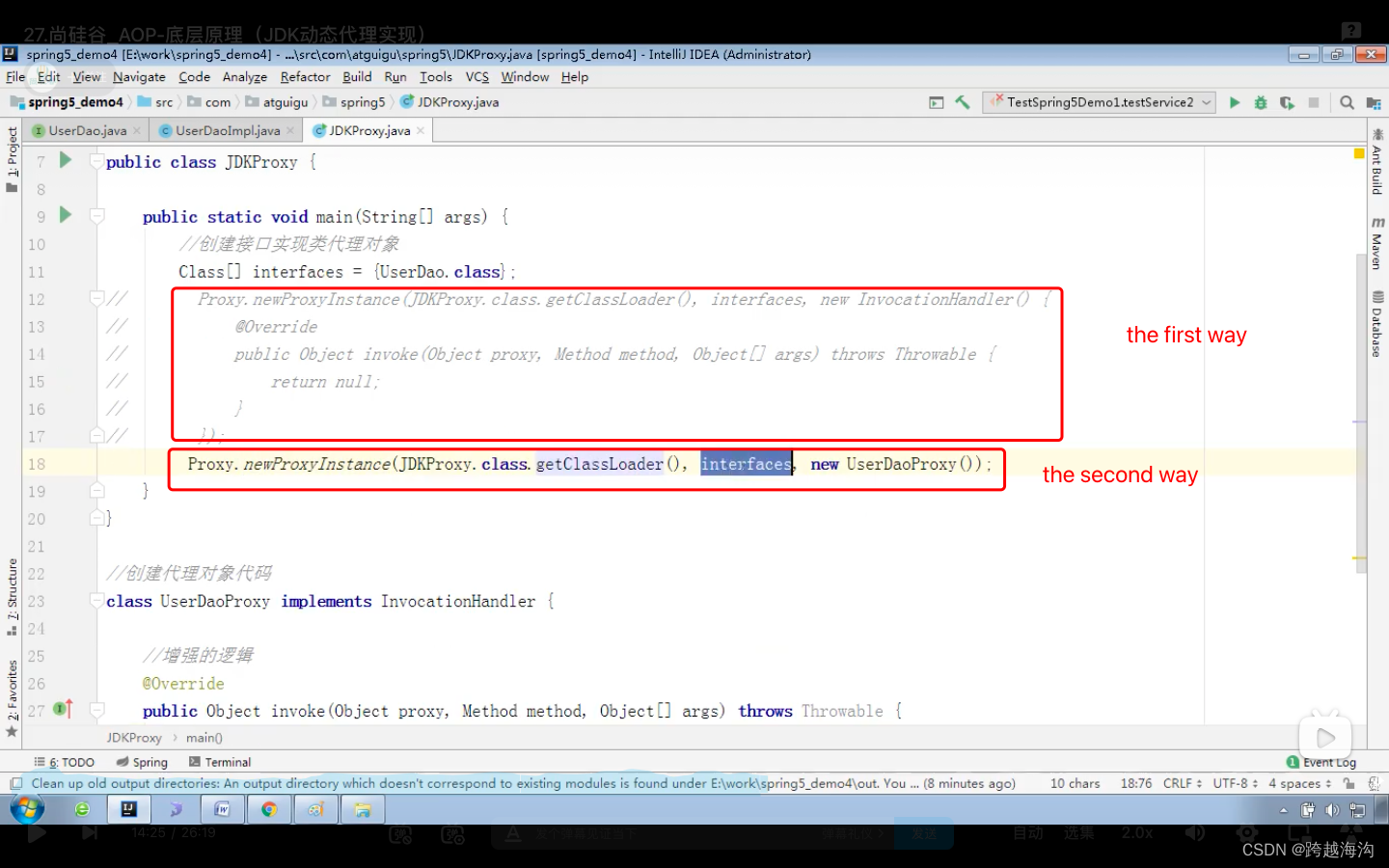1389x868 pixels.
Task: Open Chrome from the taskbar
Action: [269, 809]
